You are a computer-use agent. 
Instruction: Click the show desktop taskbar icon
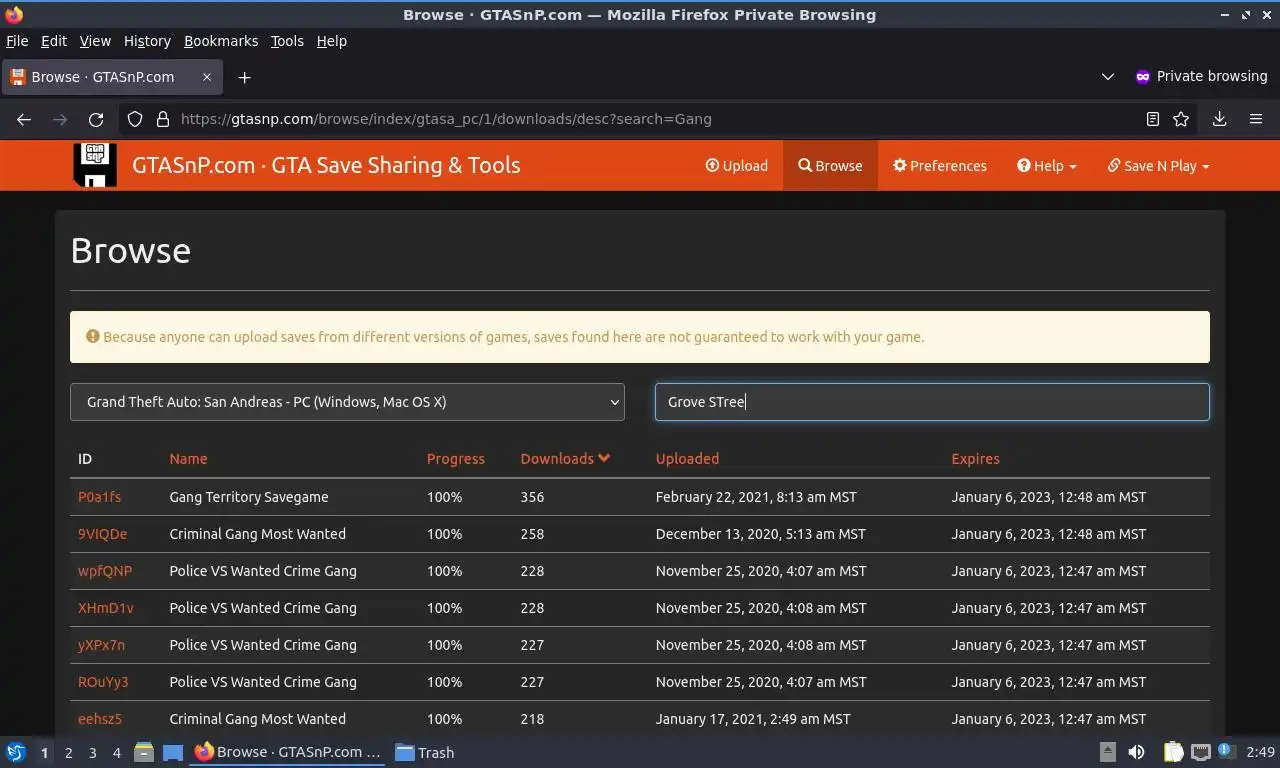point(173,752)
